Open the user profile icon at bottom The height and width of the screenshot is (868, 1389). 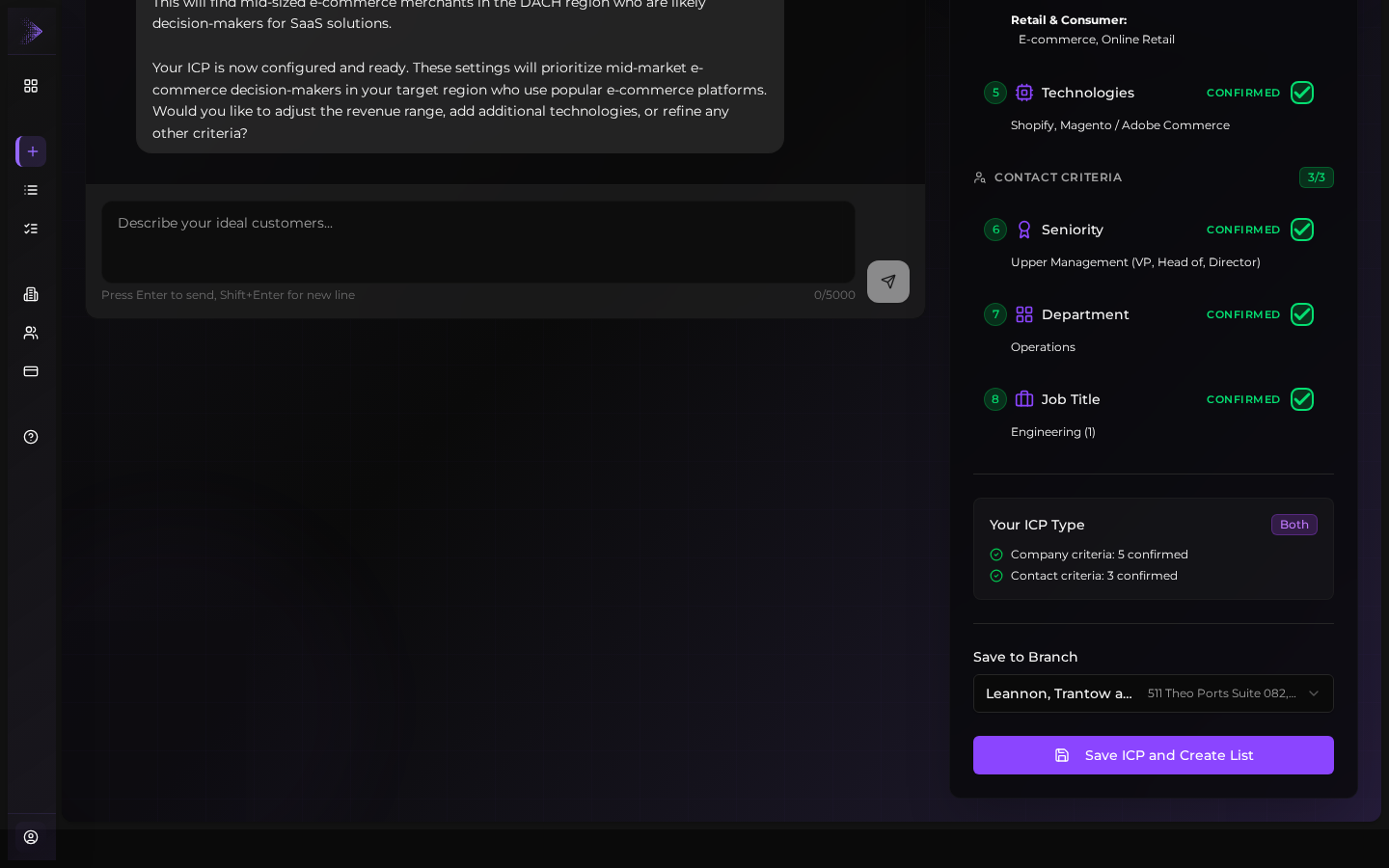[31, 837]
